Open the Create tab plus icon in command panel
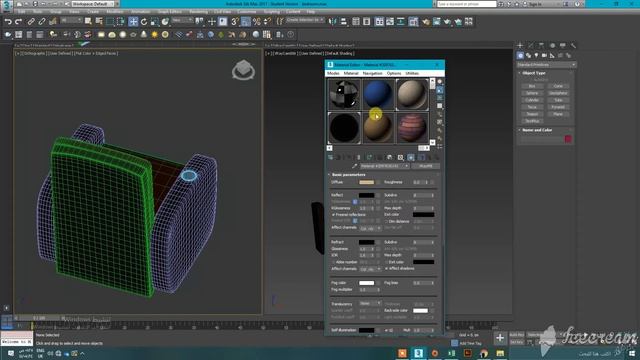The image size is (640, 360). click(520, 46)
